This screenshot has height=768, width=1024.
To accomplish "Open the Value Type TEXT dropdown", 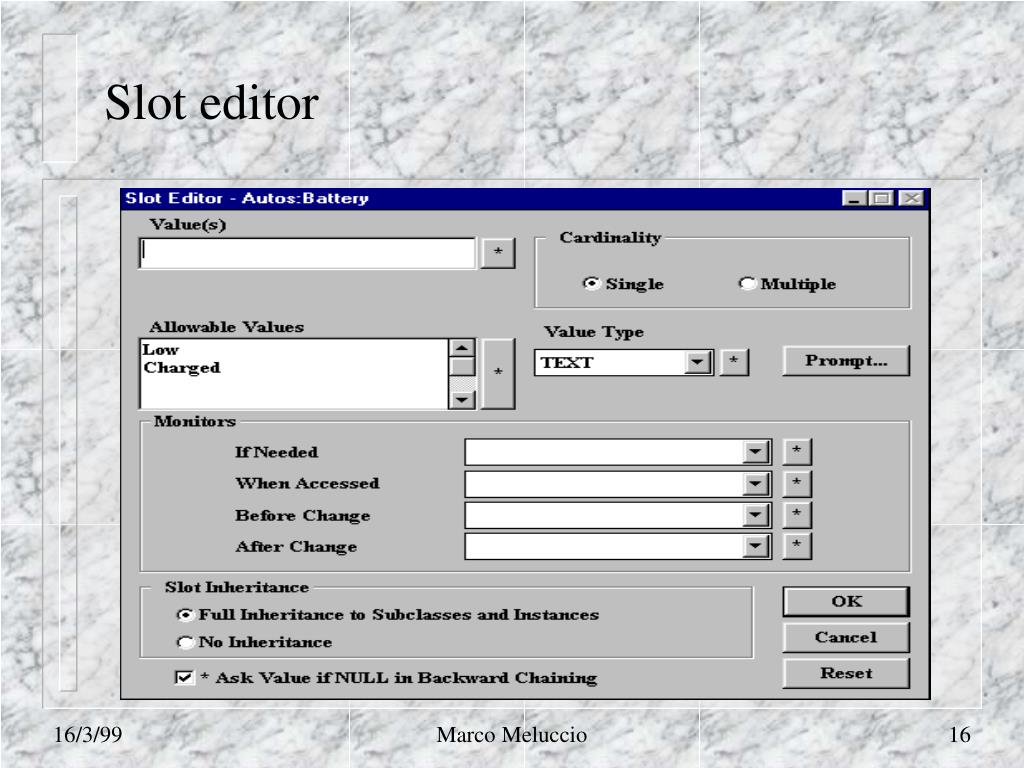I will click(698, 362).
